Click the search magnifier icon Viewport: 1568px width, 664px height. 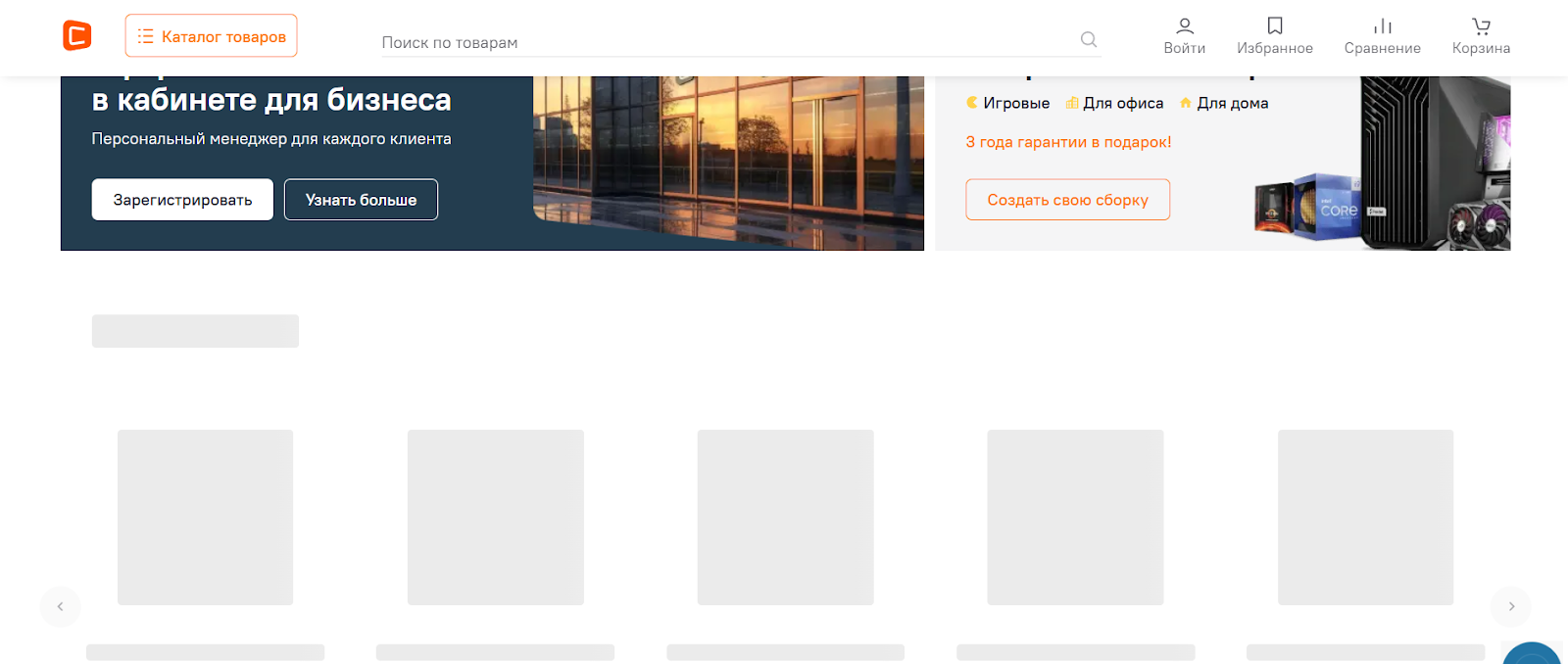coord(1088,39)
